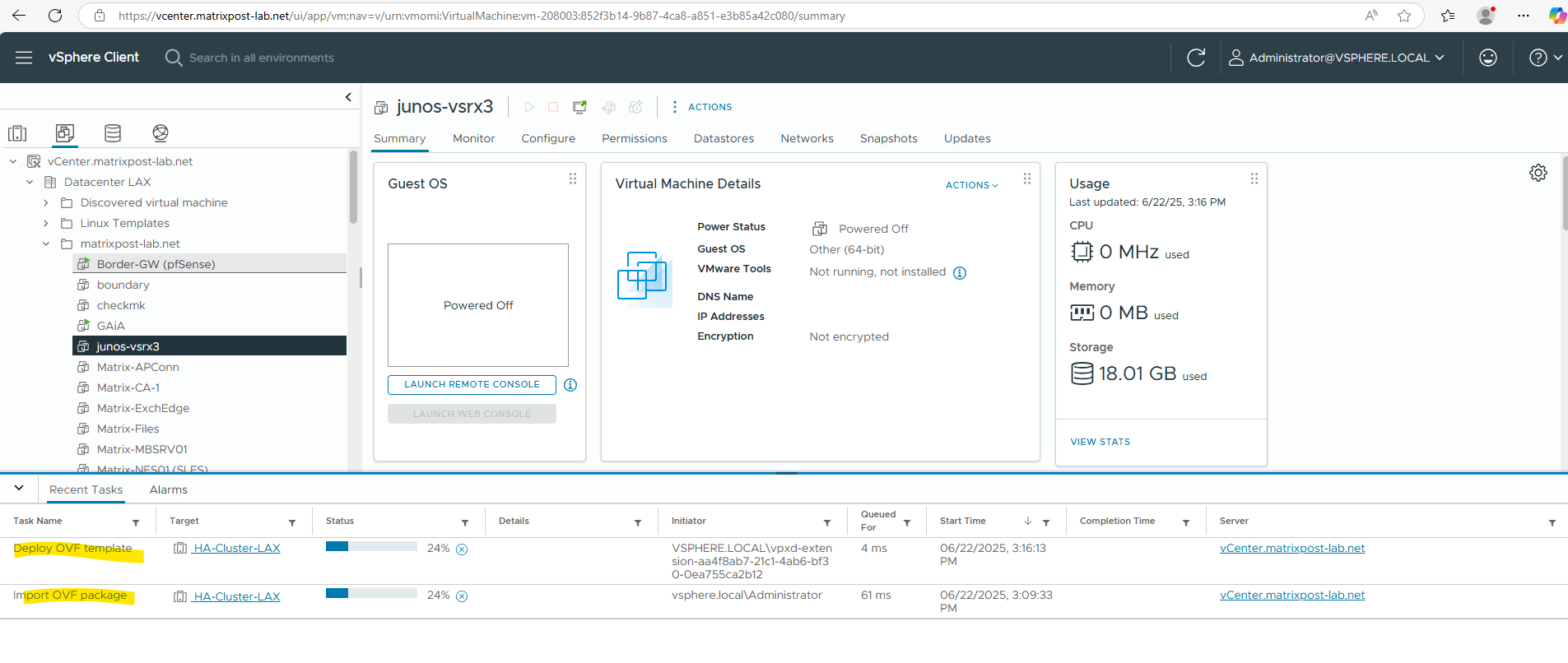The height and width of the screenshot is (663, 1568).
Task: Open Virtual Machine Details ACTIONS dropdown
Action: [971, 185]
